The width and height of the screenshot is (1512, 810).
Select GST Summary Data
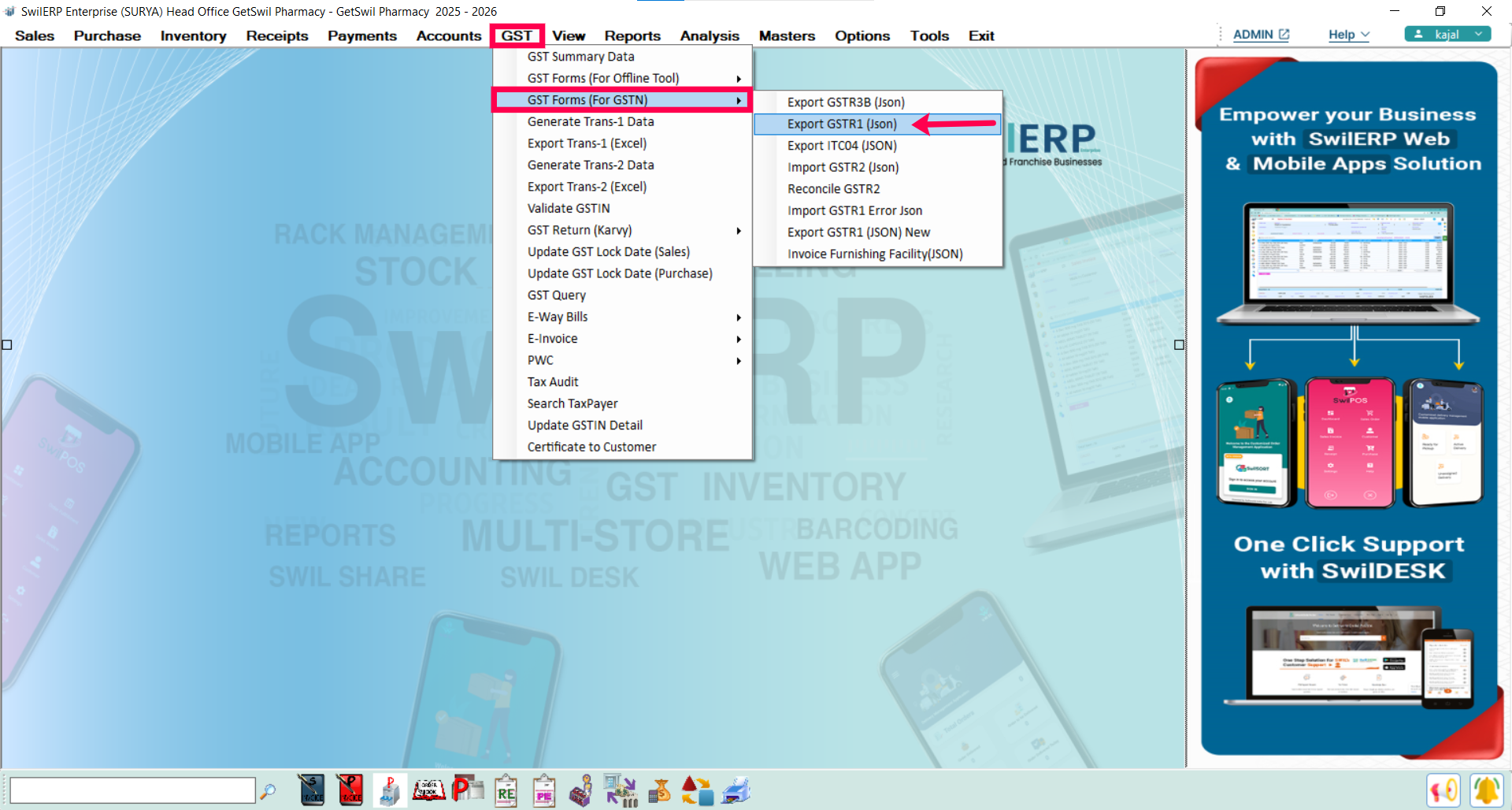point(623,57)
